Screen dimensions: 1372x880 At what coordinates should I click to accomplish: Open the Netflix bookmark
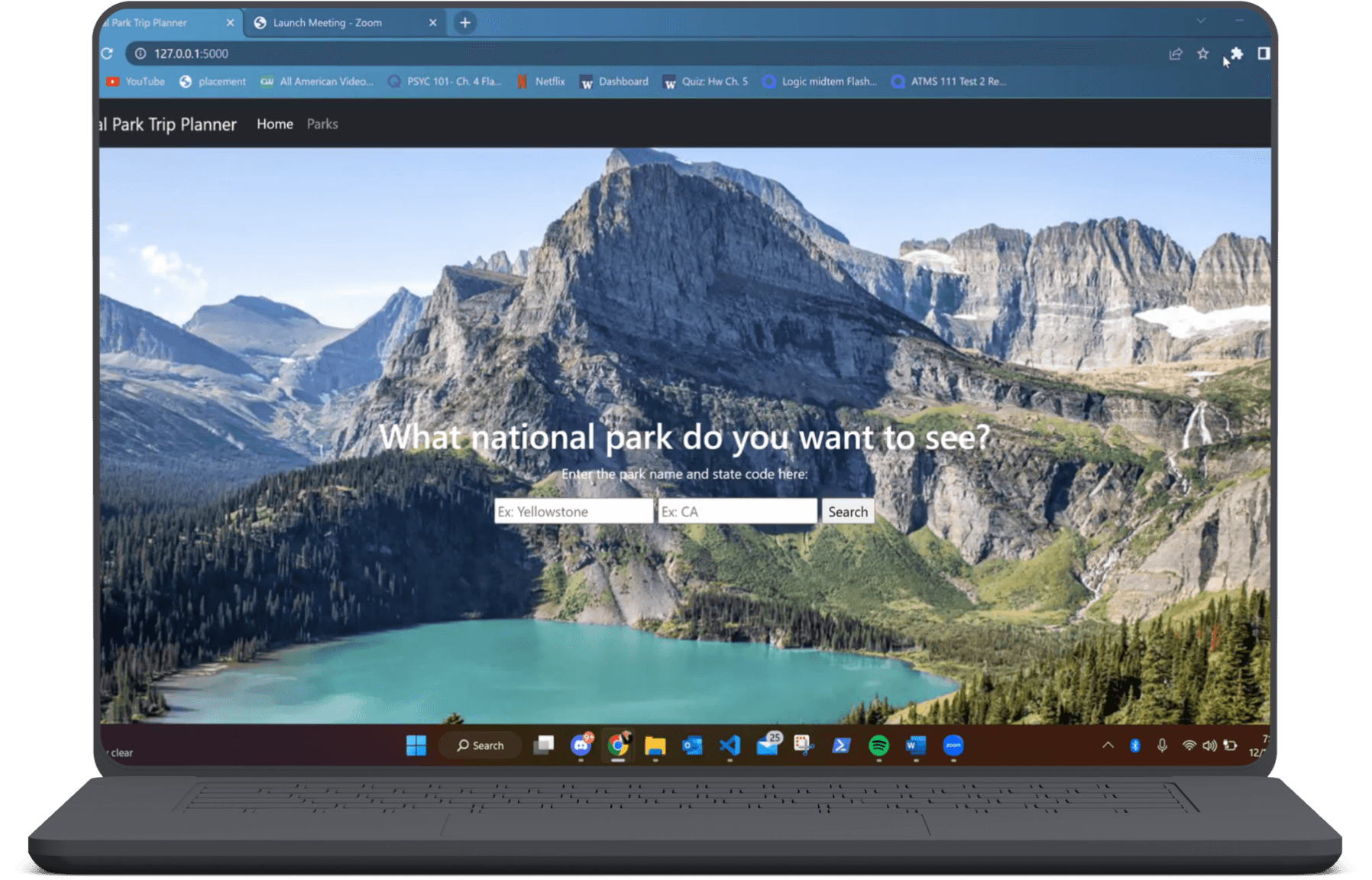tap(542, 82)
